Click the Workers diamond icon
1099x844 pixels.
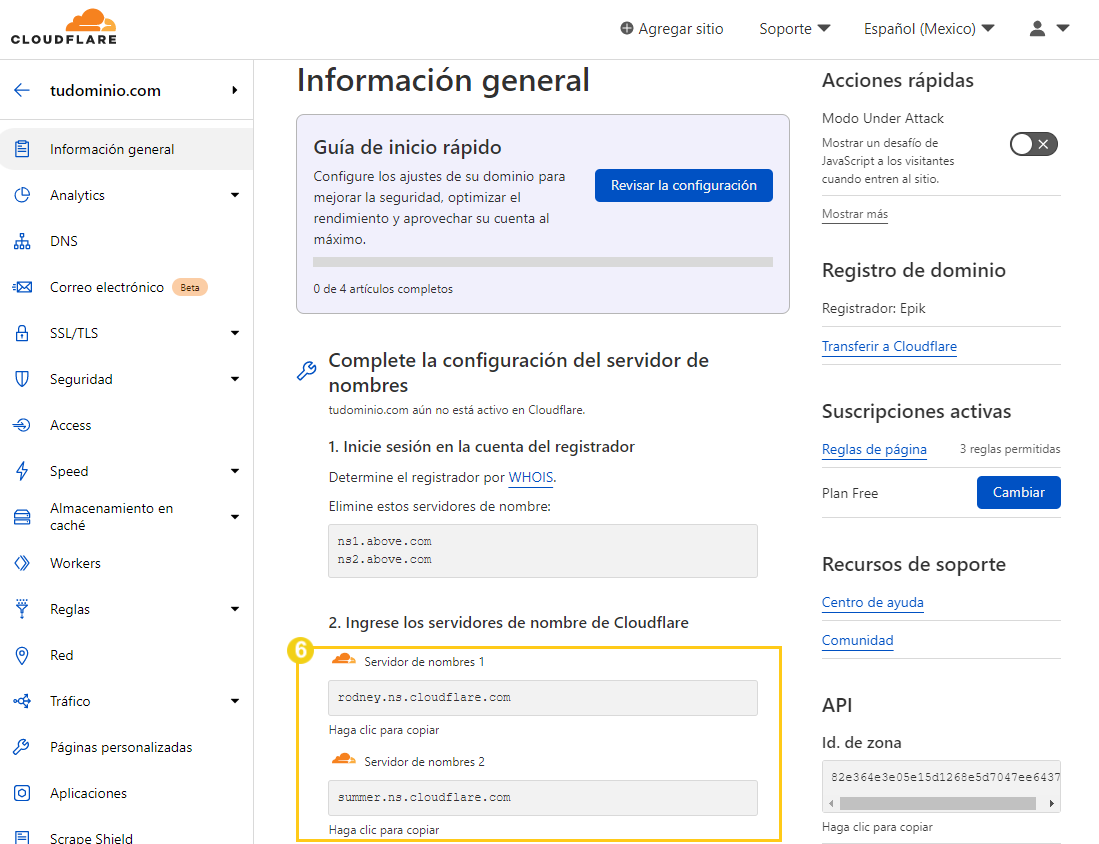[22, 563]
